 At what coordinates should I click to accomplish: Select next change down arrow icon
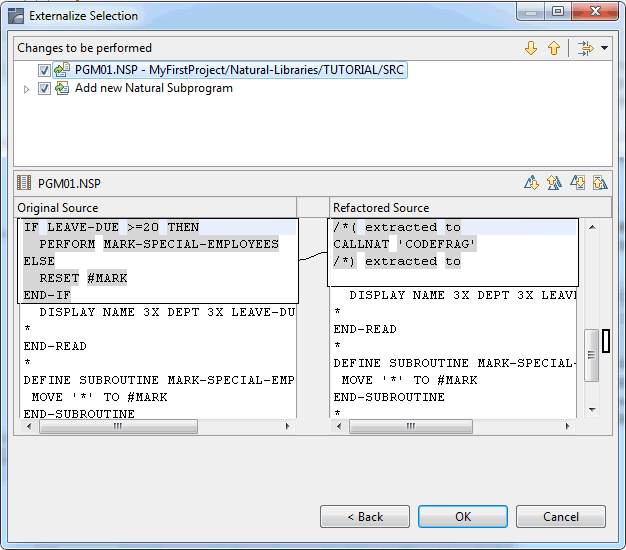click(x=531, y=48)
